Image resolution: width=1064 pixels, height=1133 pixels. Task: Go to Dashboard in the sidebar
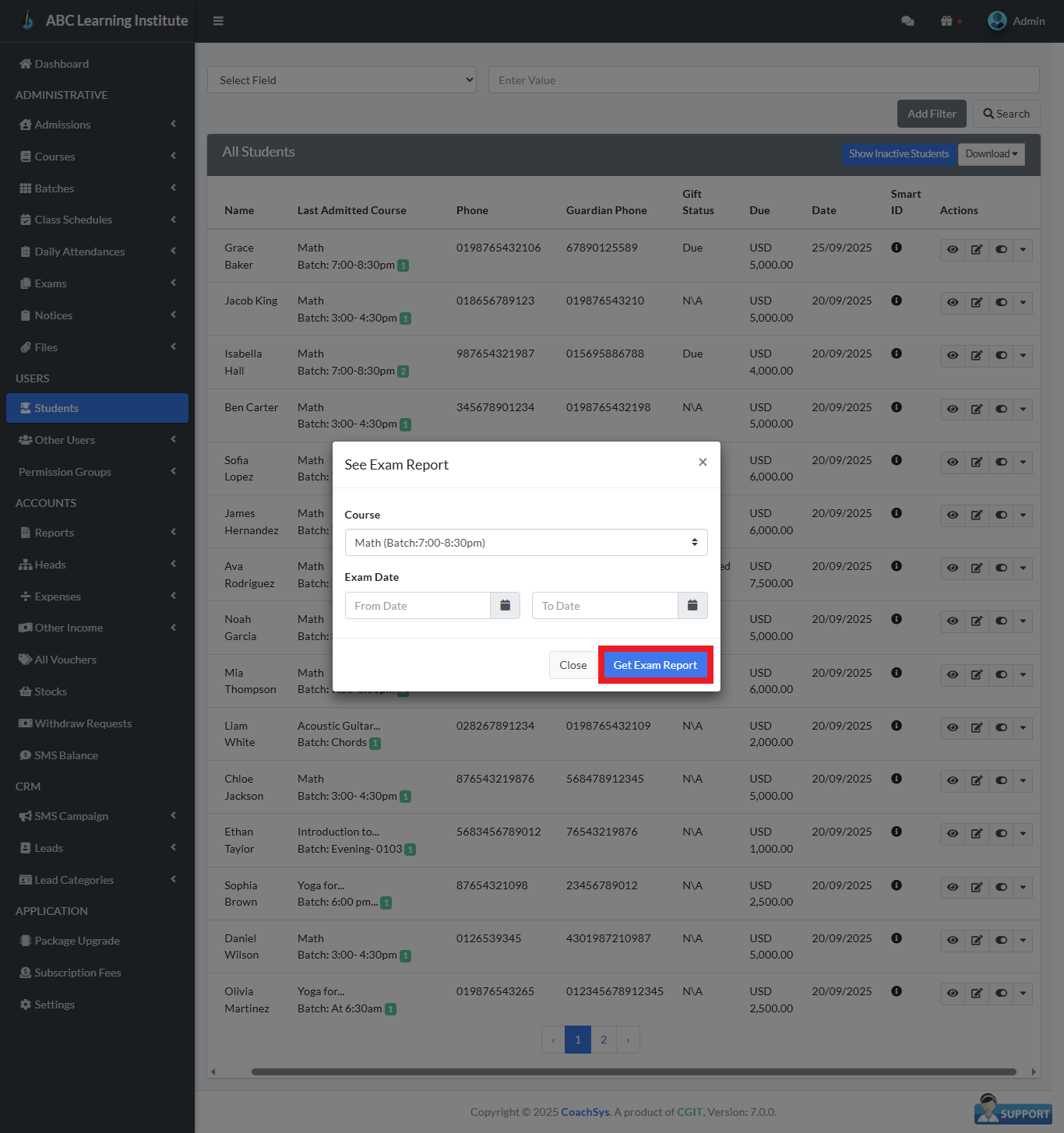click(62, 64)
